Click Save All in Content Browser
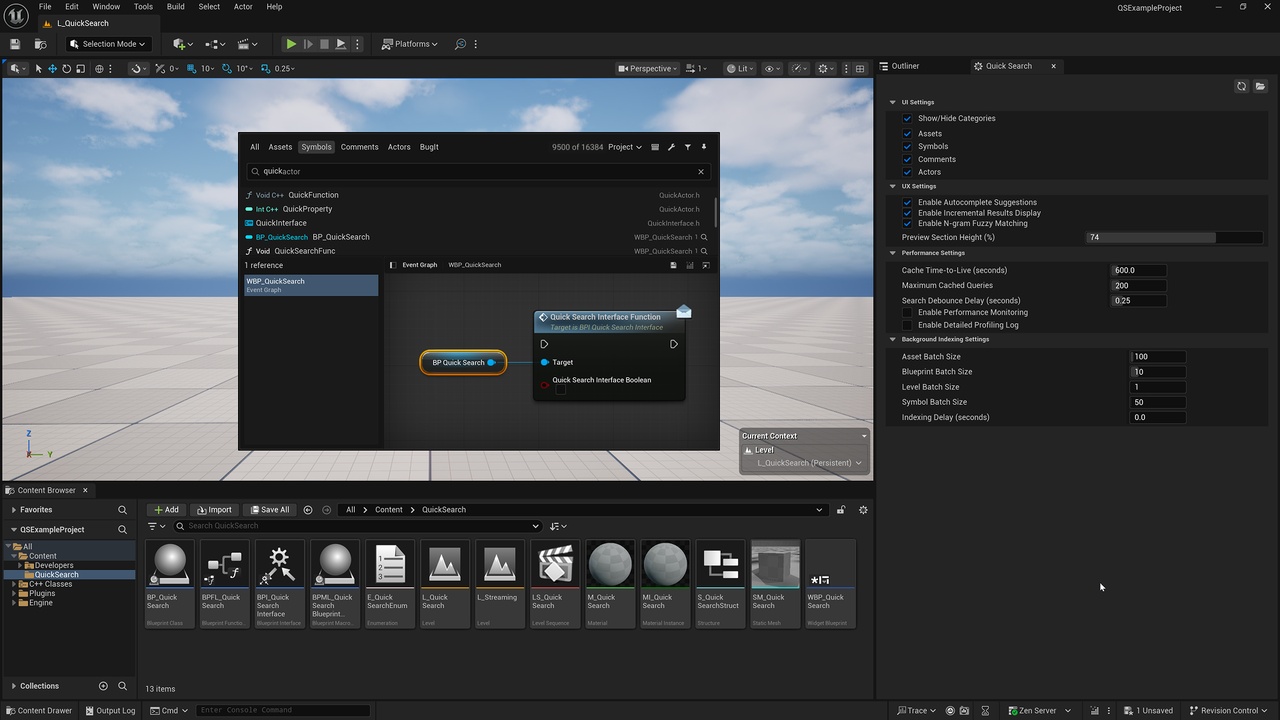 [x=270, y=510]
